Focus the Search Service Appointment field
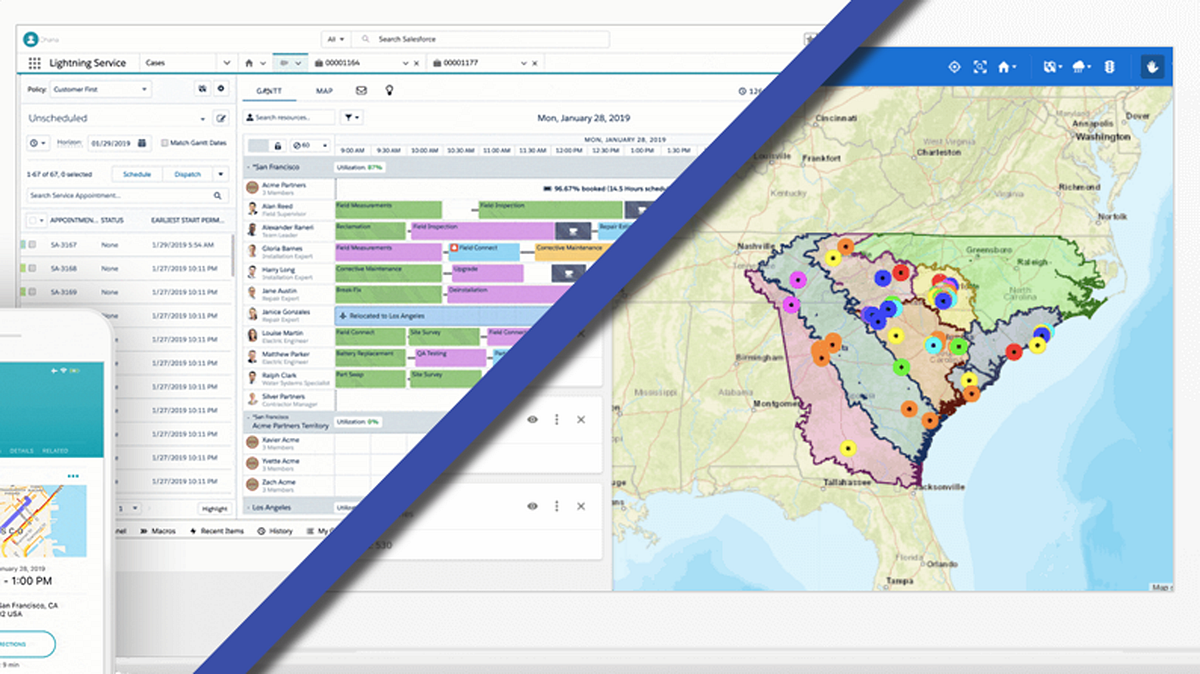The image size is (1200, 674). tap(128, 196)
